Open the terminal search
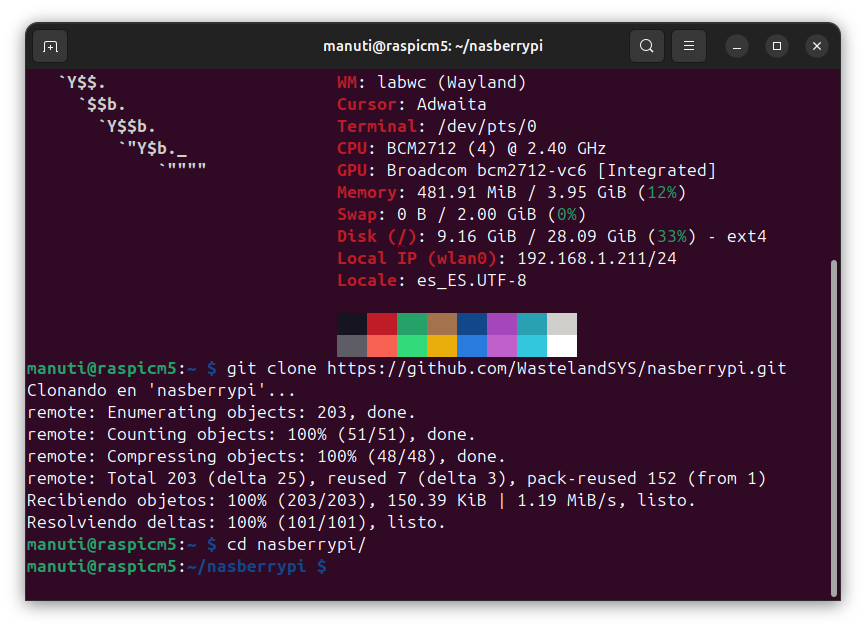866x629 pixels. pyautogui.click(x=647, y=46)
